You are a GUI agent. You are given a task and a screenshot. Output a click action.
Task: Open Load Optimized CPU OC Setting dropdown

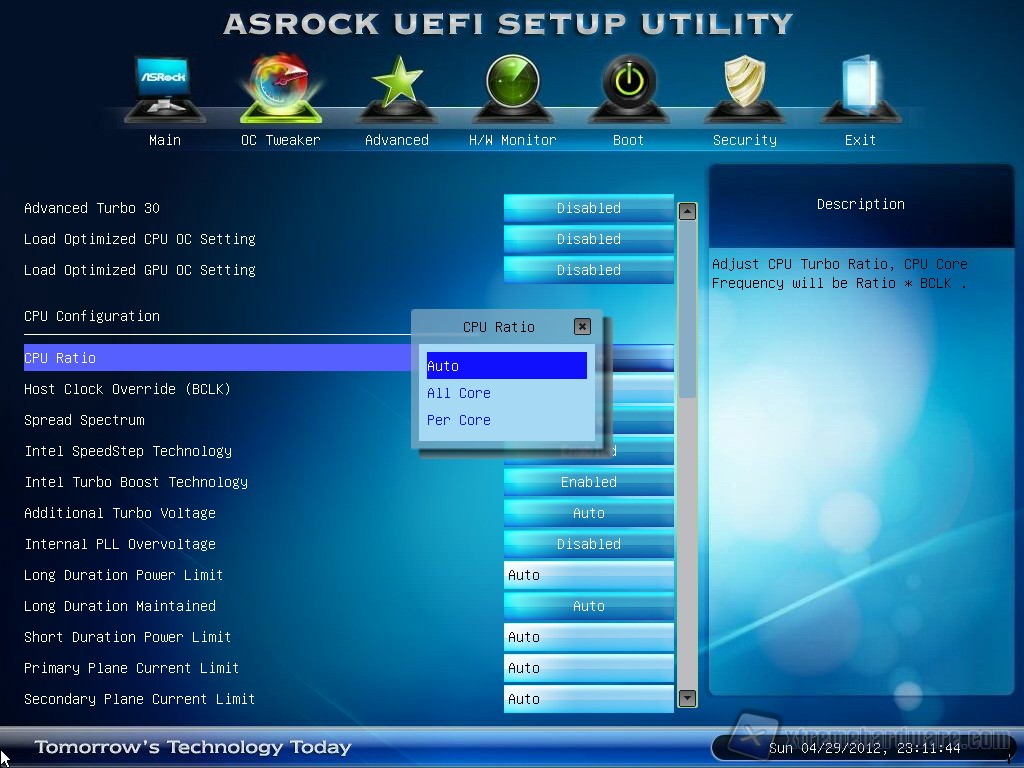pos(588,239)
